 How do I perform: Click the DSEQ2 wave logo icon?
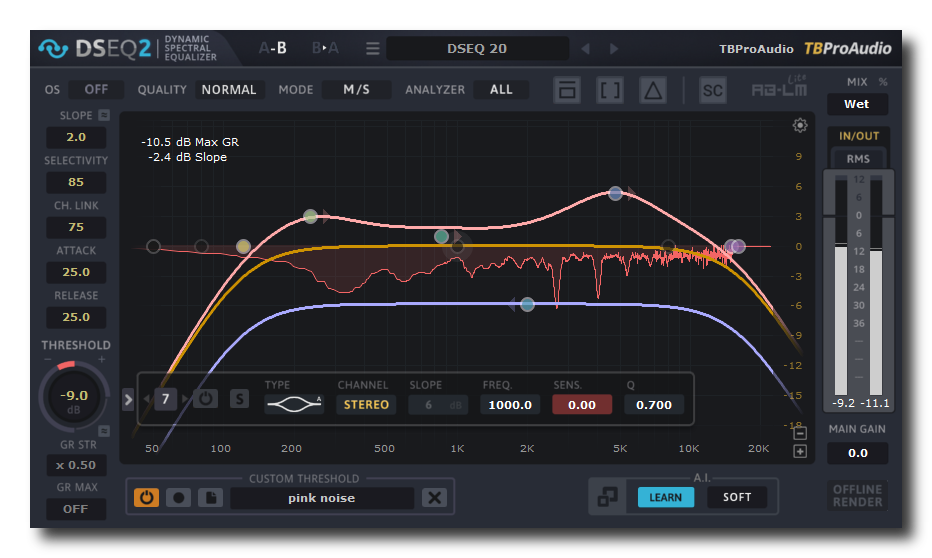coord(53,49)
